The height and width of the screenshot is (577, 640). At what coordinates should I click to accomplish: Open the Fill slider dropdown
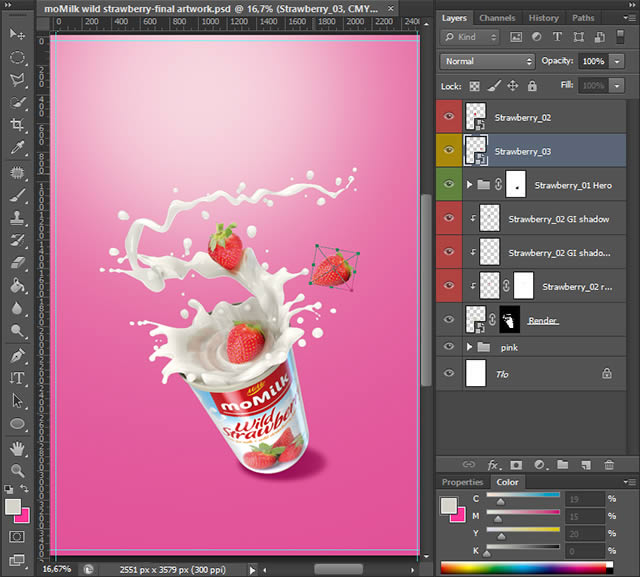point(617,86)
